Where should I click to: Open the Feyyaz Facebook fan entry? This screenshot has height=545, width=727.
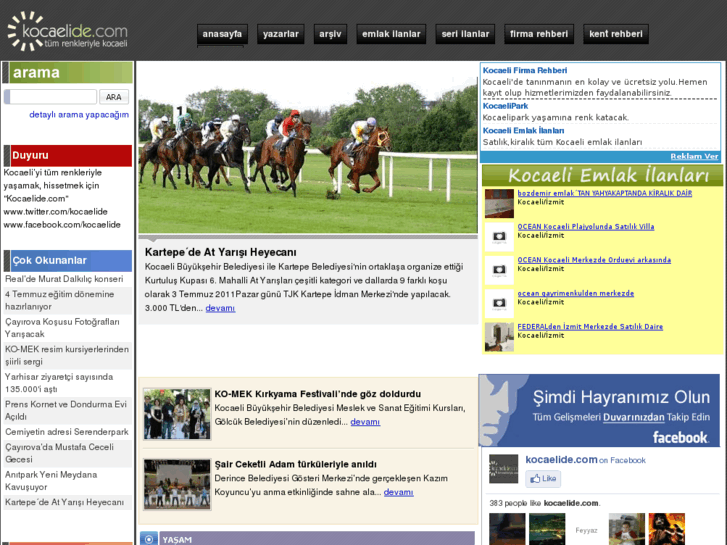586,530
